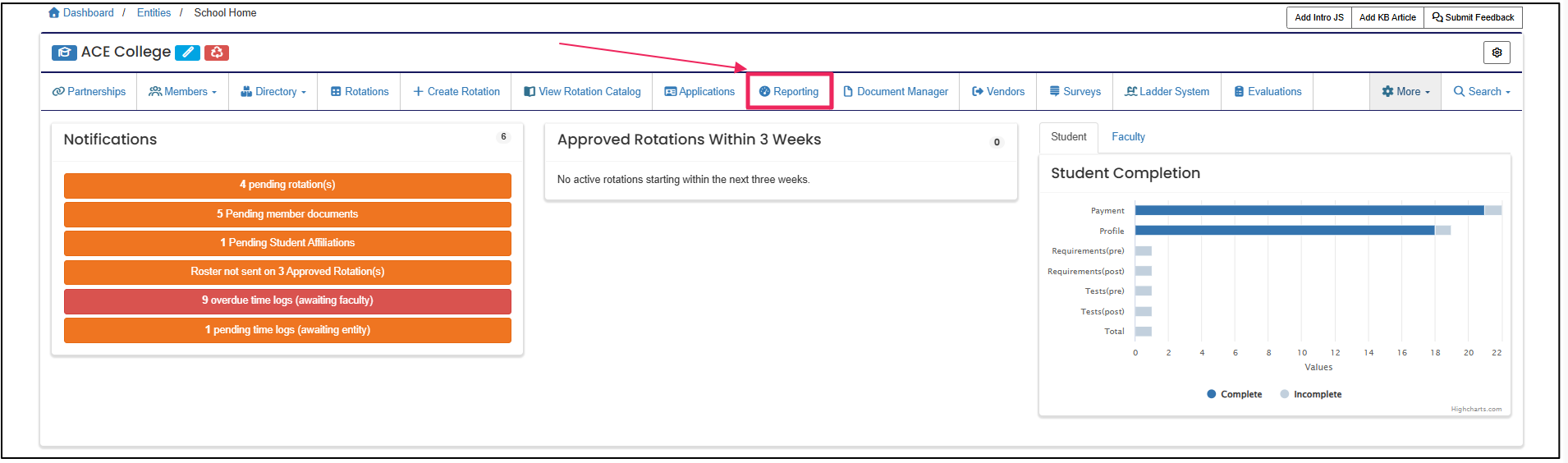The height and width of the screenshot is (463, 1568).
Task: Open Ladder System
Action: click(1167, 92)
